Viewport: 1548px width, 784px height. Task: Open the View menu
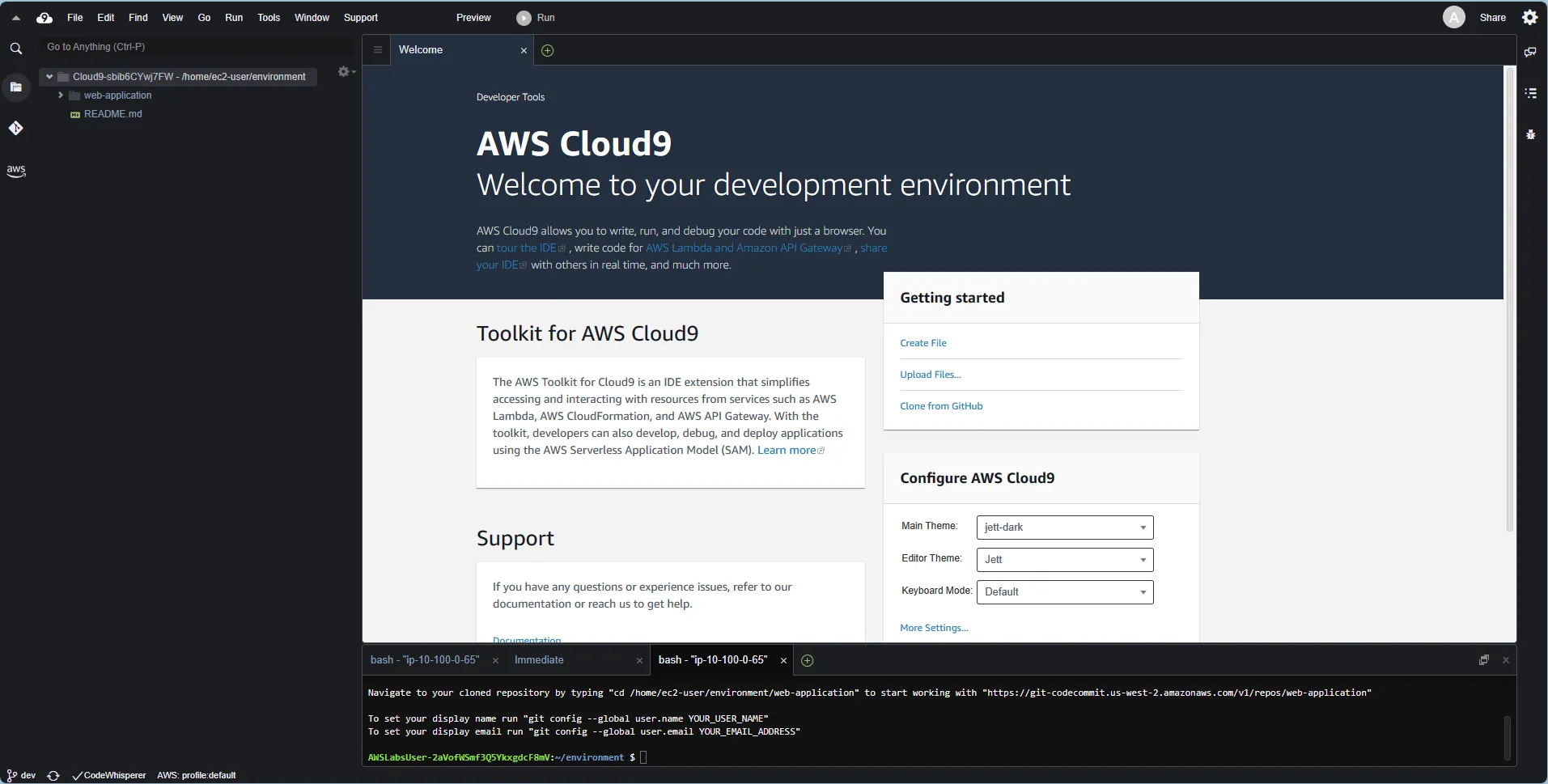(172, 18)
